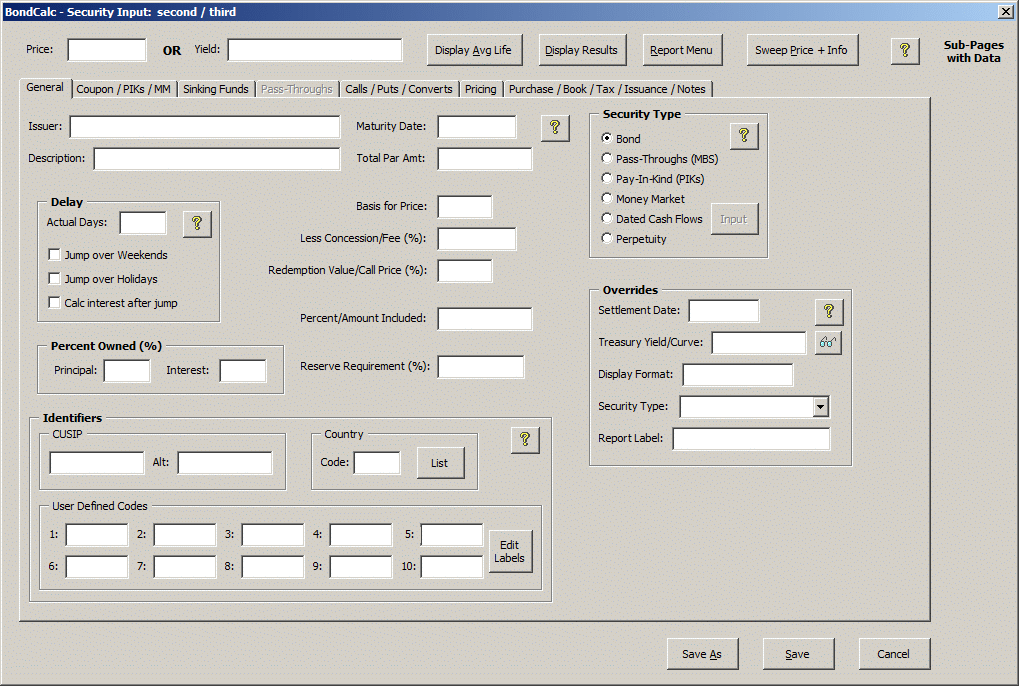Open the Calls / Puts / Converts tab
Viewport: 1019px width, 686px height.
(399, 89)
